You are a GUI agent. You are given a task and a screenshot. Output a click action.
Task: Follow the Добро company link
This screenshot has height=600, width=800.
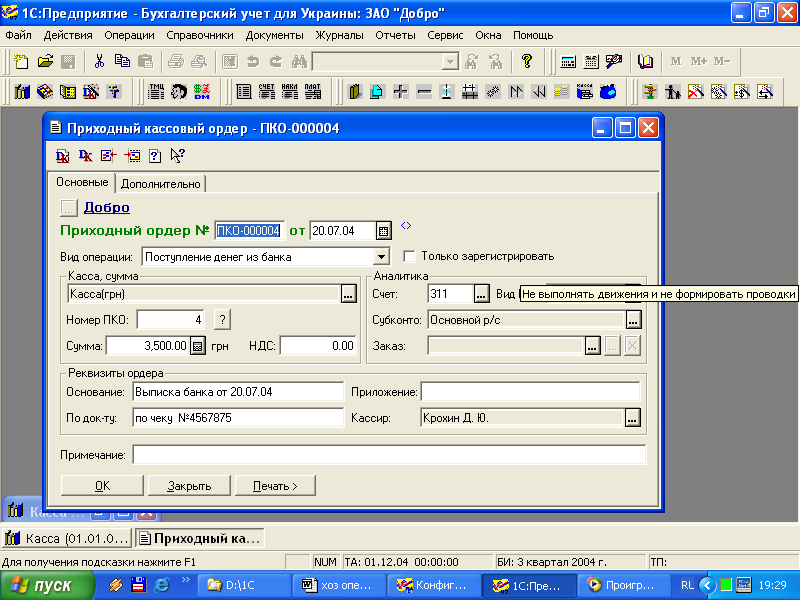[x=107, y=207]
